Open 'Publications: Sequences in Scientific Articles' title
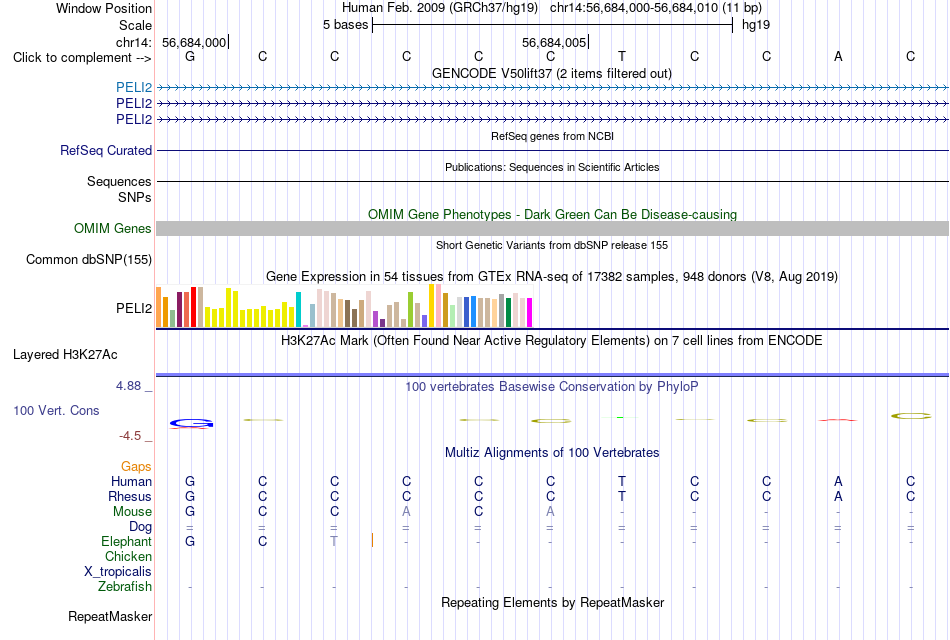 [552, 167]
